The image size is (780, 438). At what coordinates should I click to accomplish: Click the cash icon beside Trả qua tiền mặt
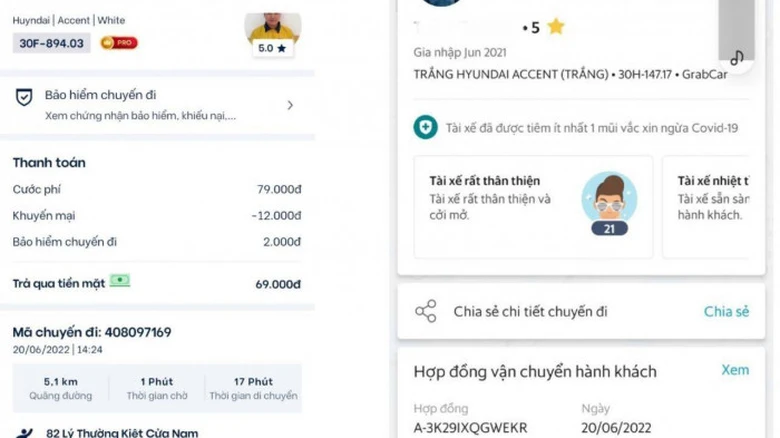[120, 281]
